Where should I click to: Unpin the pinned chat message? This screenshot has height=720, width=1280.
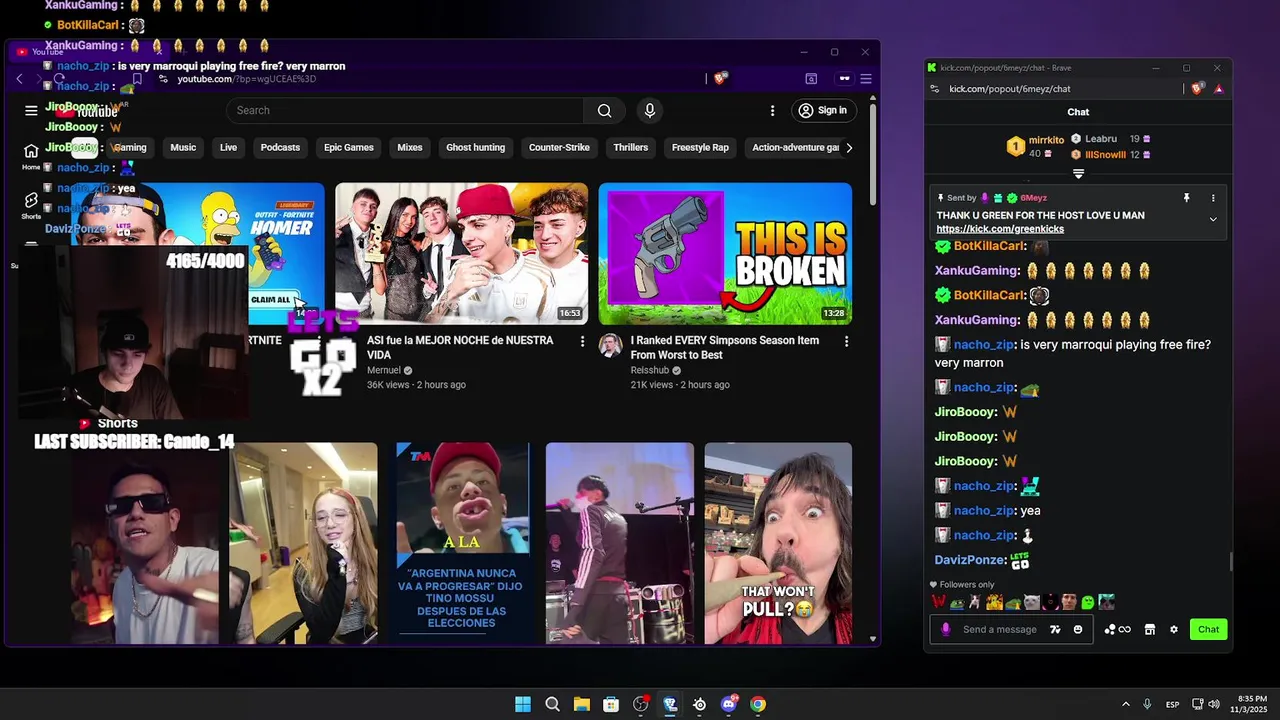[1187, 198]
